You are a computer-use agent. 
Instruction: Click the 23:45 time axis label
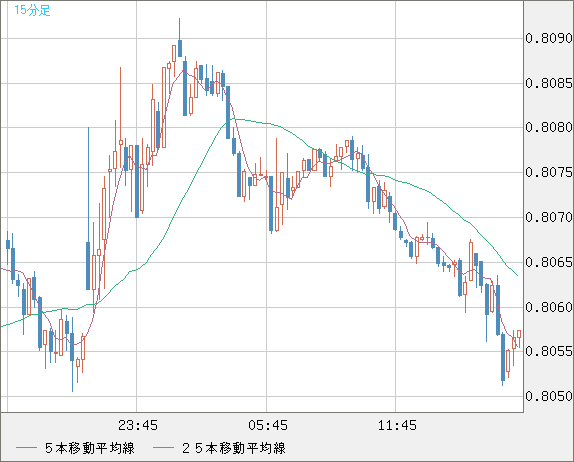coord(138,425)
